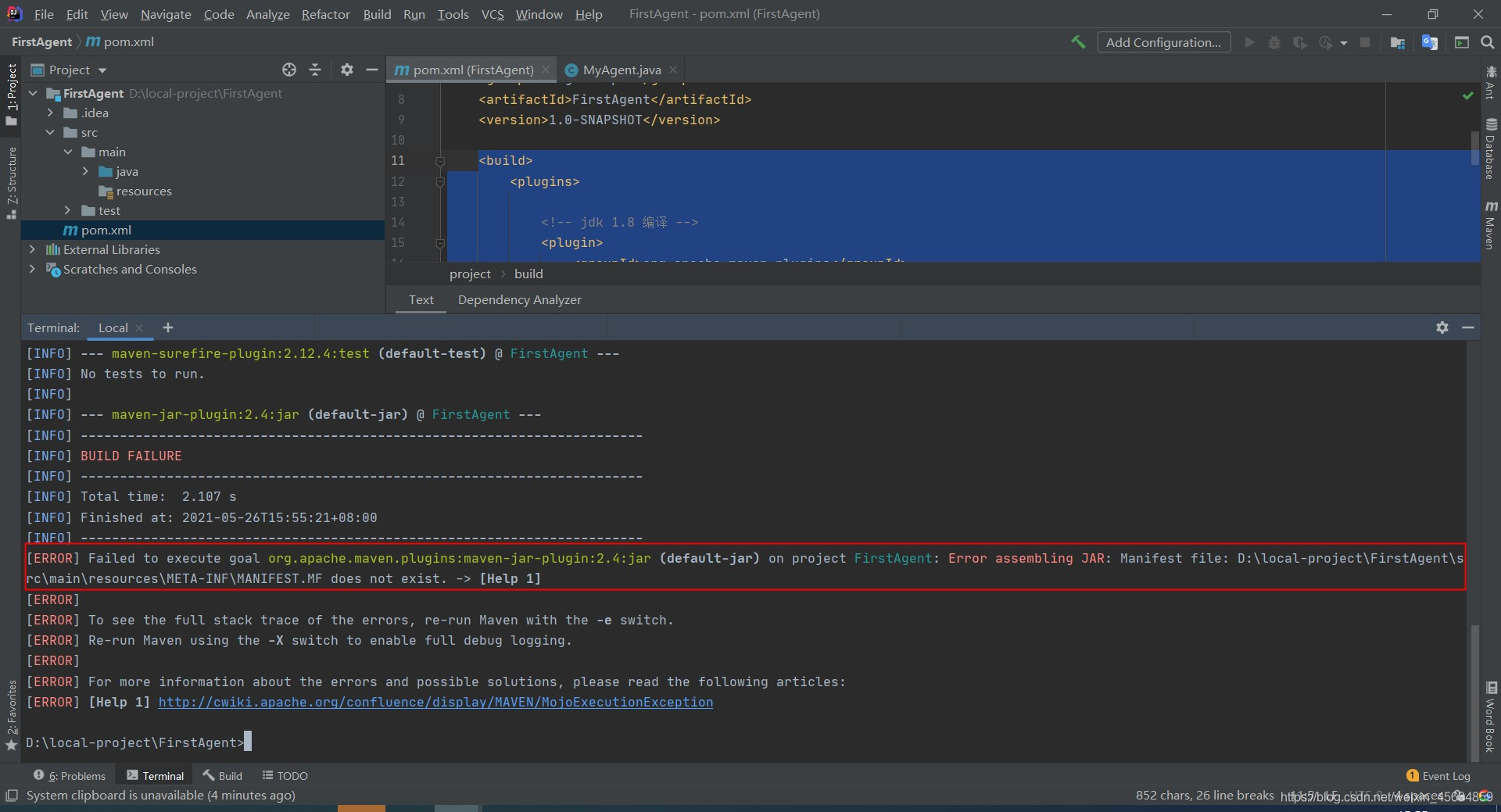The image size is (1501, 812).
Task: Click the Build project hammer icon
Action: [x=1078, y=42]
